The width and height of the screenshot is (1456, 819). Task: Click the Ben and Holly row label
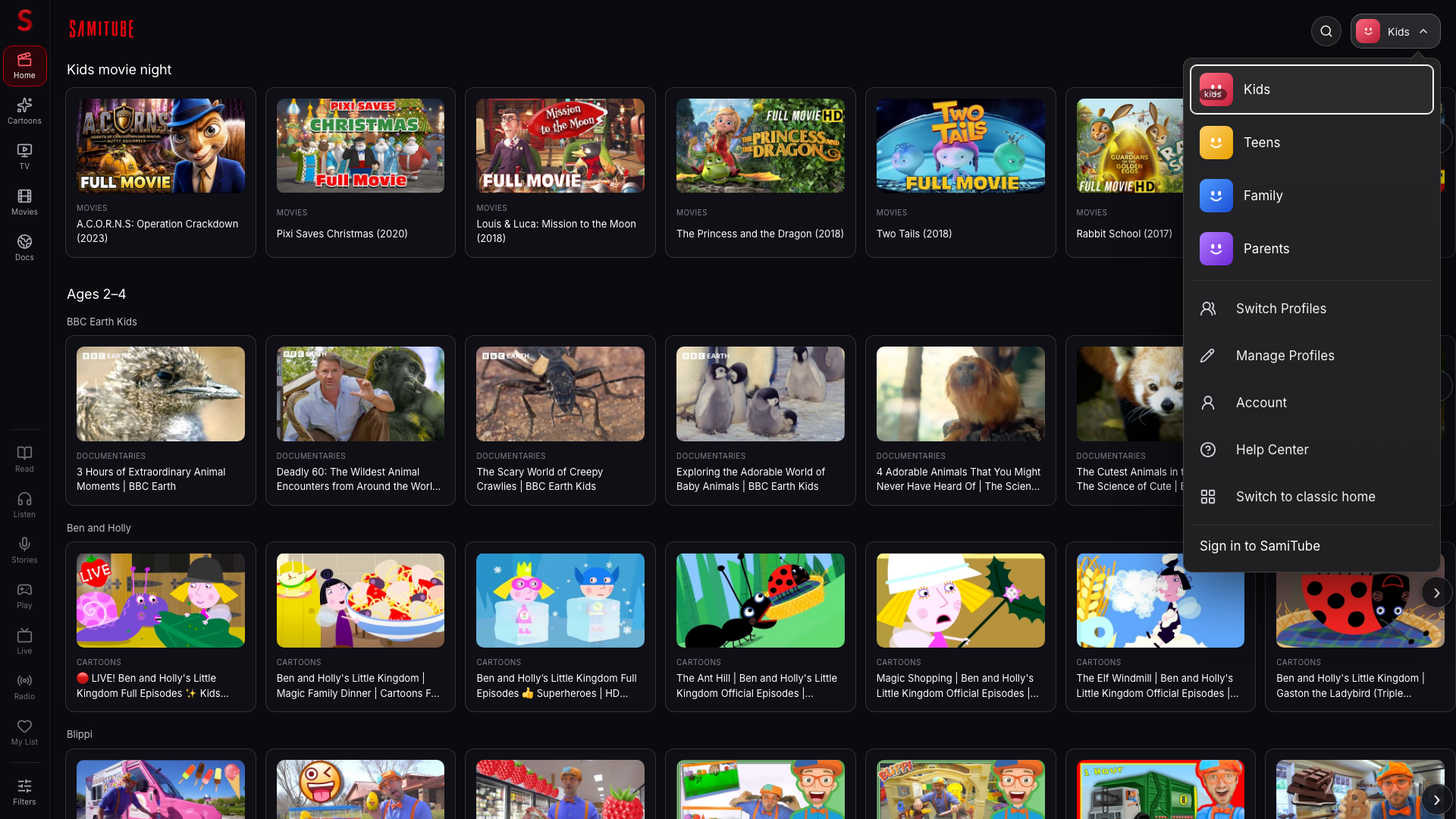99,528
